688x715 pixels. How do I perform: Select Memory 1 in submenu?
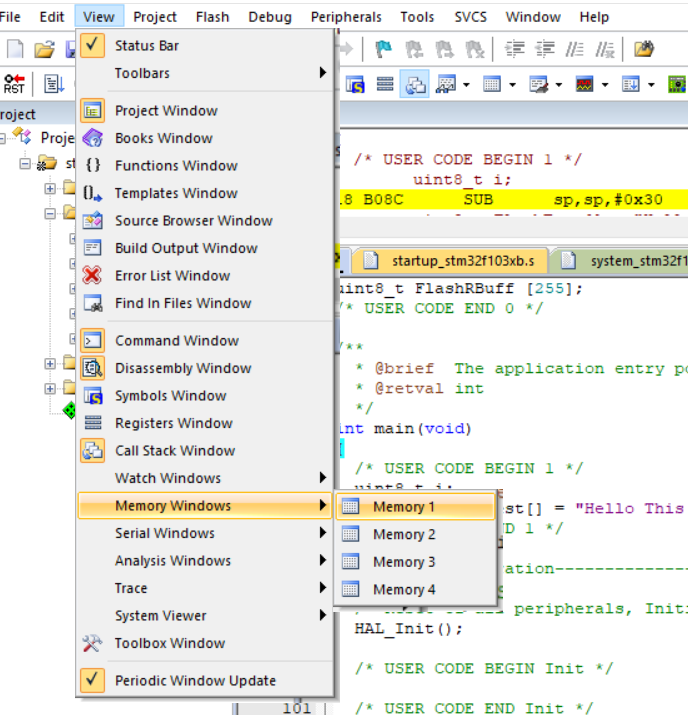pyautogui.click(x=415, y=507)
